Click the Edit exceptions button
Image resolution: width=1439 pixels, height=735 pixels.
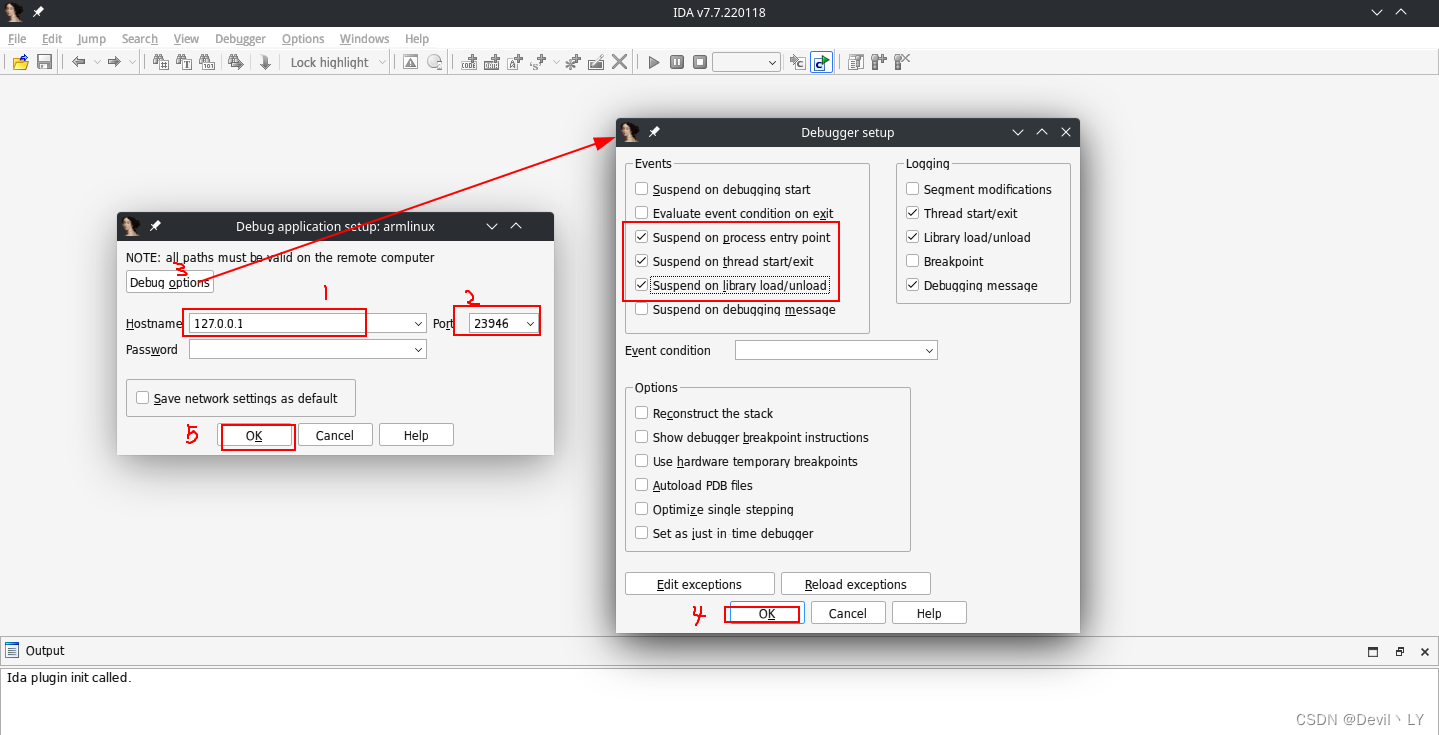[700, 584]
